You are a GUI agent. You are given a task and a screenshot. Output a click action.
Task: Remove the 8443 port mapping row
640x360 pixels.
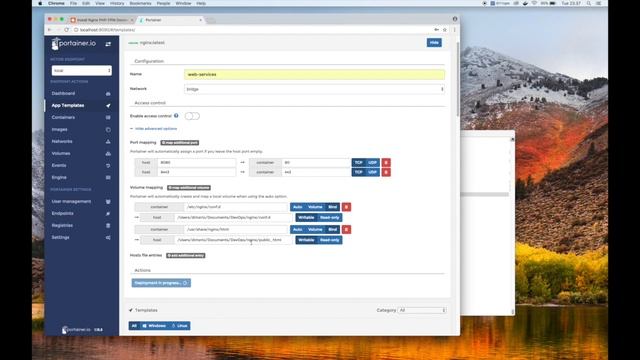pos(386,172)
